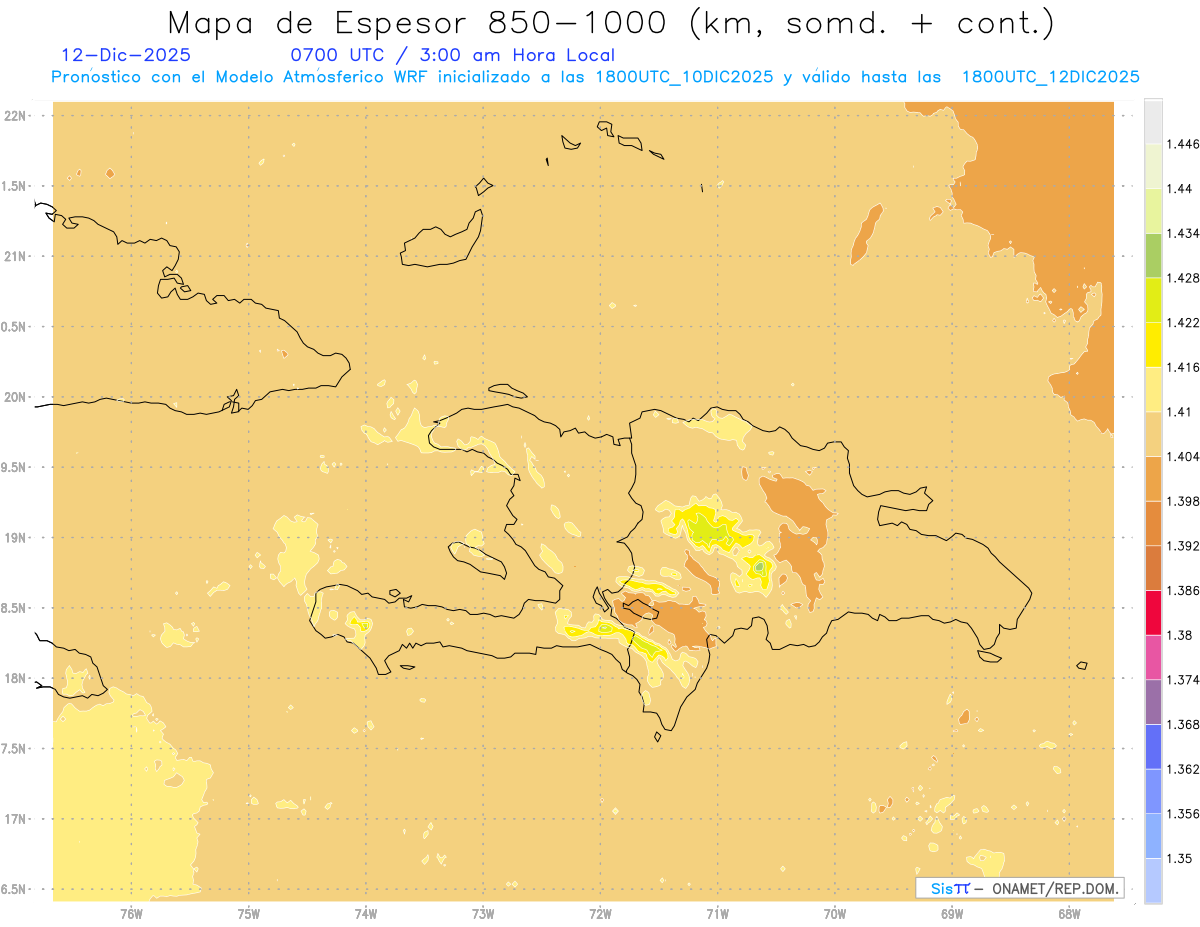Click the legend value "1.416"
This screenshot has width=1200, height=927.
(x=1183, y=367)
